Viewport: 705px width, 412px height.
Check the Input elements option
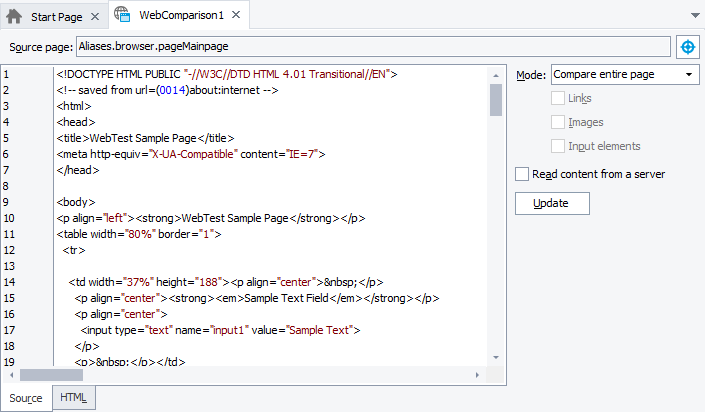pyautogui.click(x=558, y=146)
